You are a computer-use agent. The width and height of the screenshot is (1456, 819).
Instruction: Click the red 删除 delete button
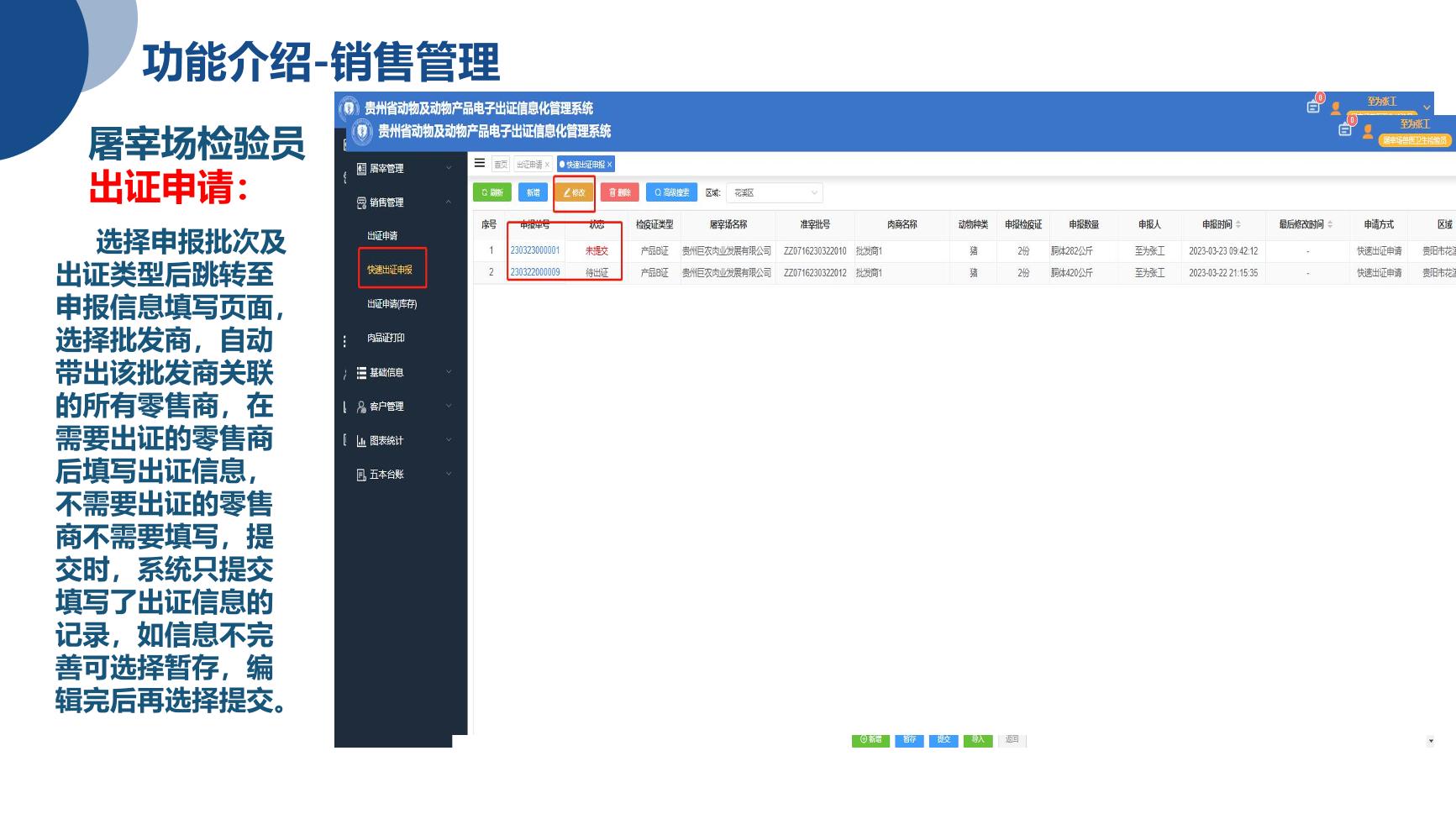tap(619, 192)
